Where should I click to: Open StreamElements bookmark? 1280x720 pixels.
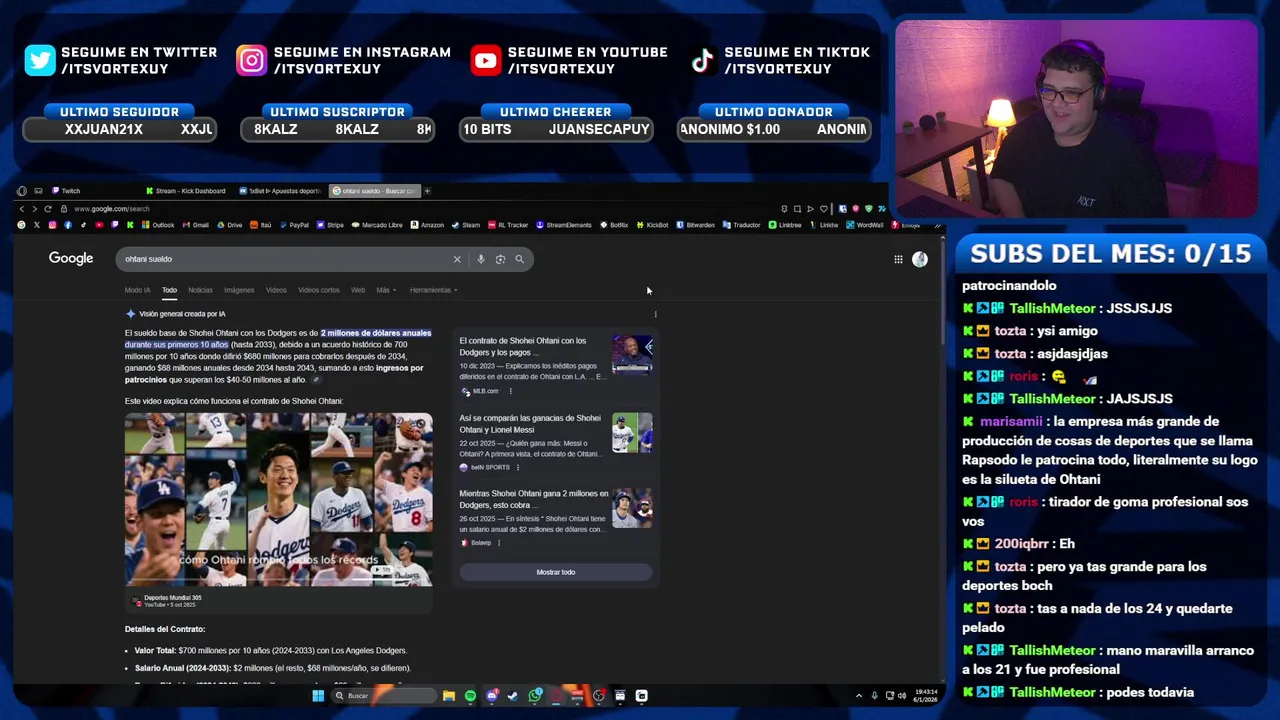coord(563,225)
